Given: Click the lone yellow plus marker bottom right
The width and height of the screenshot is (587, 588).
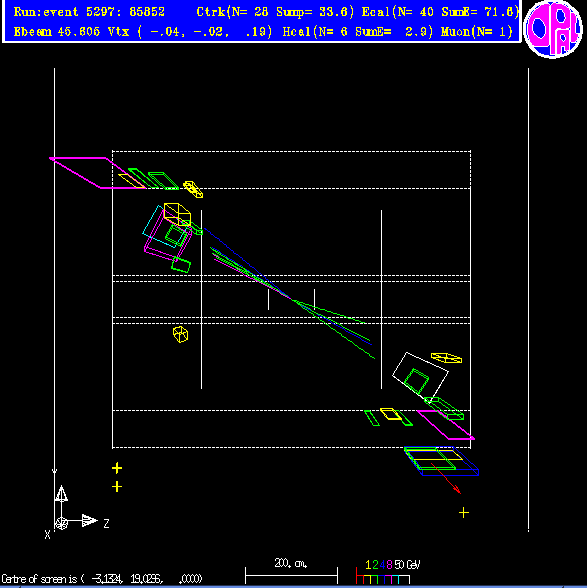Looking at the screenshot, I should 464,513.
